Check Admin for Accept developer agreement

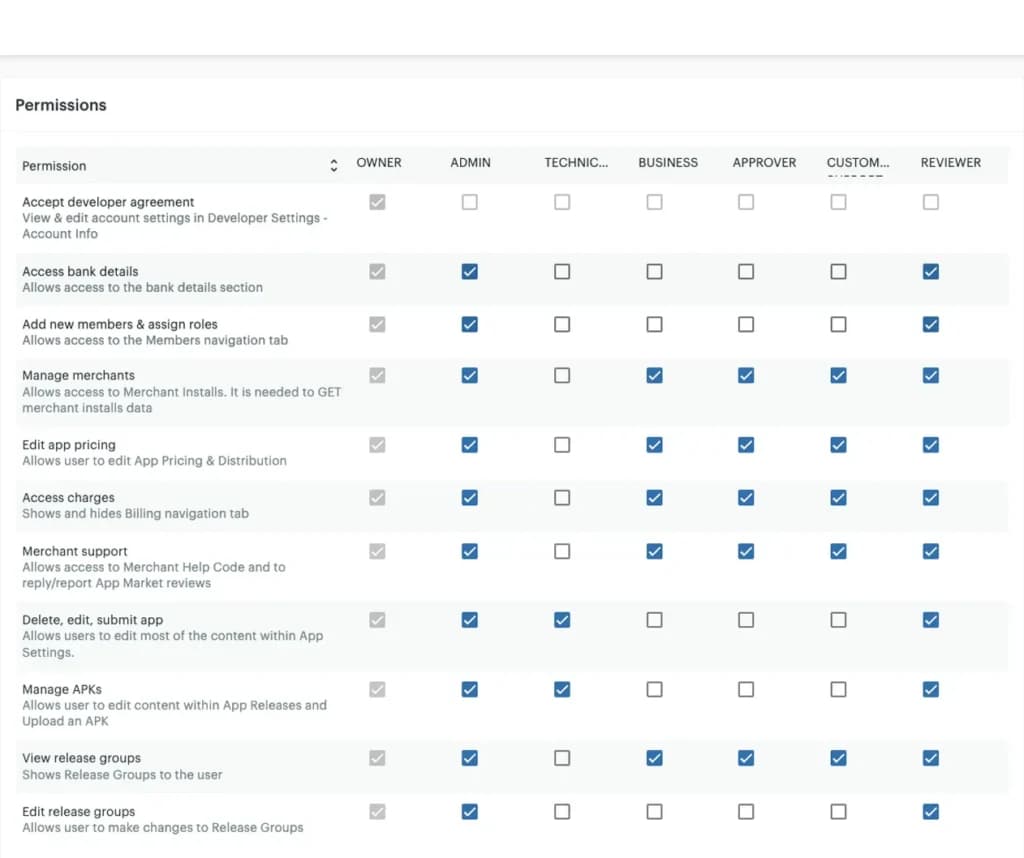(x=470, y=202)
